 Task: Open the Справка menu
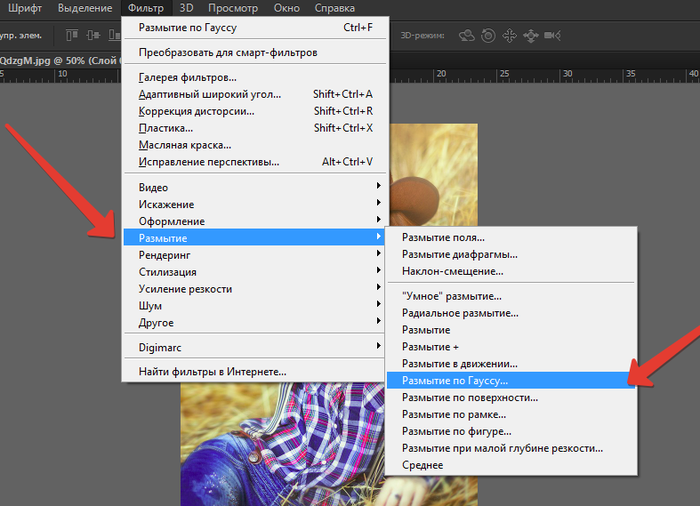(335, 8)
